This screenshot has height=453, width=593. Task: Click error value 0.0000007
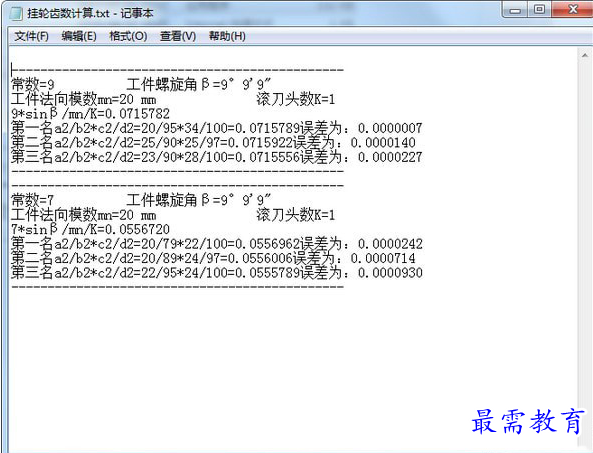[x=390, y=128]
